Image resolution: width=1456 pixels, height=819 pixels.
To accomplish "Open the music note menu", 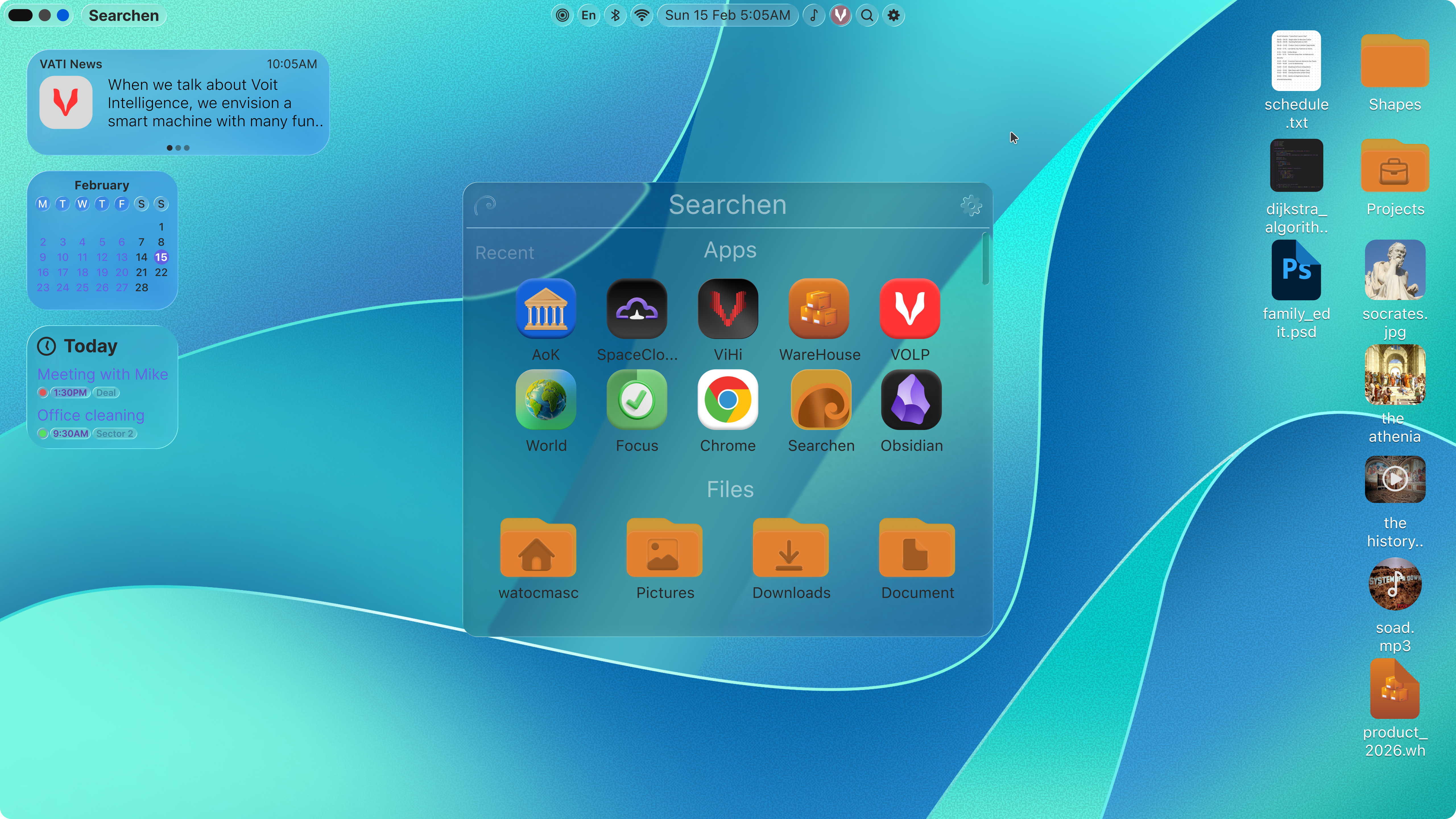I will point(813,15).
